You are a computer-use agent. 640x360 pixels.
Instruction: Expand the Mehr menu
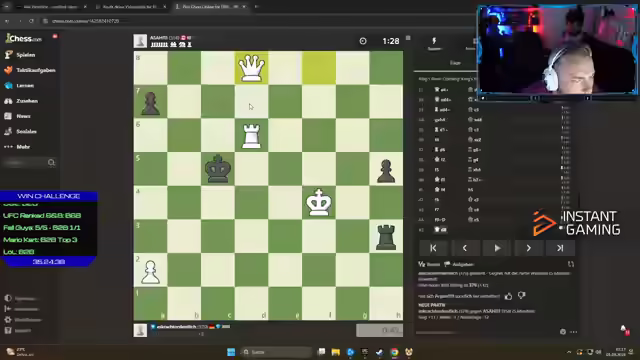point(17,147)
